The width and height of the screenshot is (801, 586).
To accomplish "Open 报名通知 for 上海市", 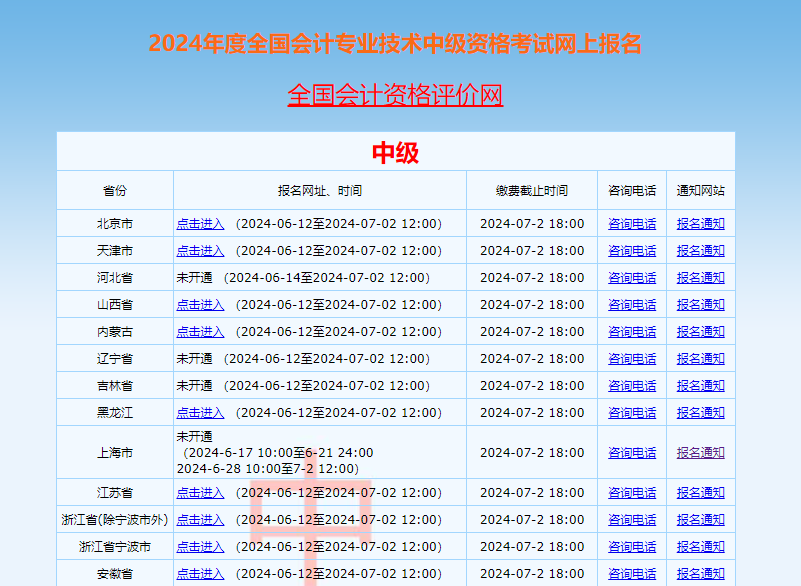I will click(x=700, y=452).
